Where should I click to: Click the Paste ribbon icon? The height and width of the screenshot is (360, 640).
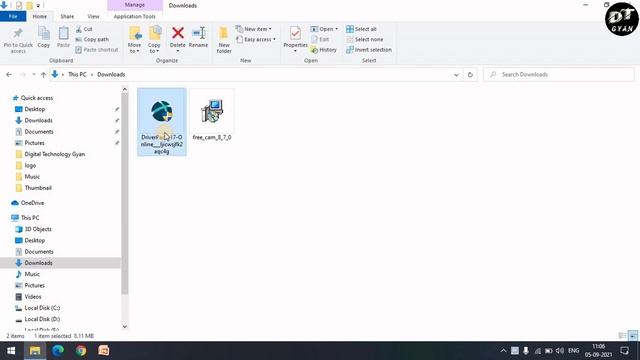coord(63,33)
